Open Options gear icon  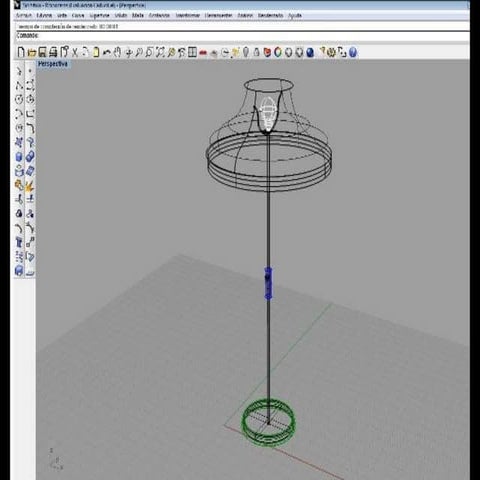[x=331, y=52]
